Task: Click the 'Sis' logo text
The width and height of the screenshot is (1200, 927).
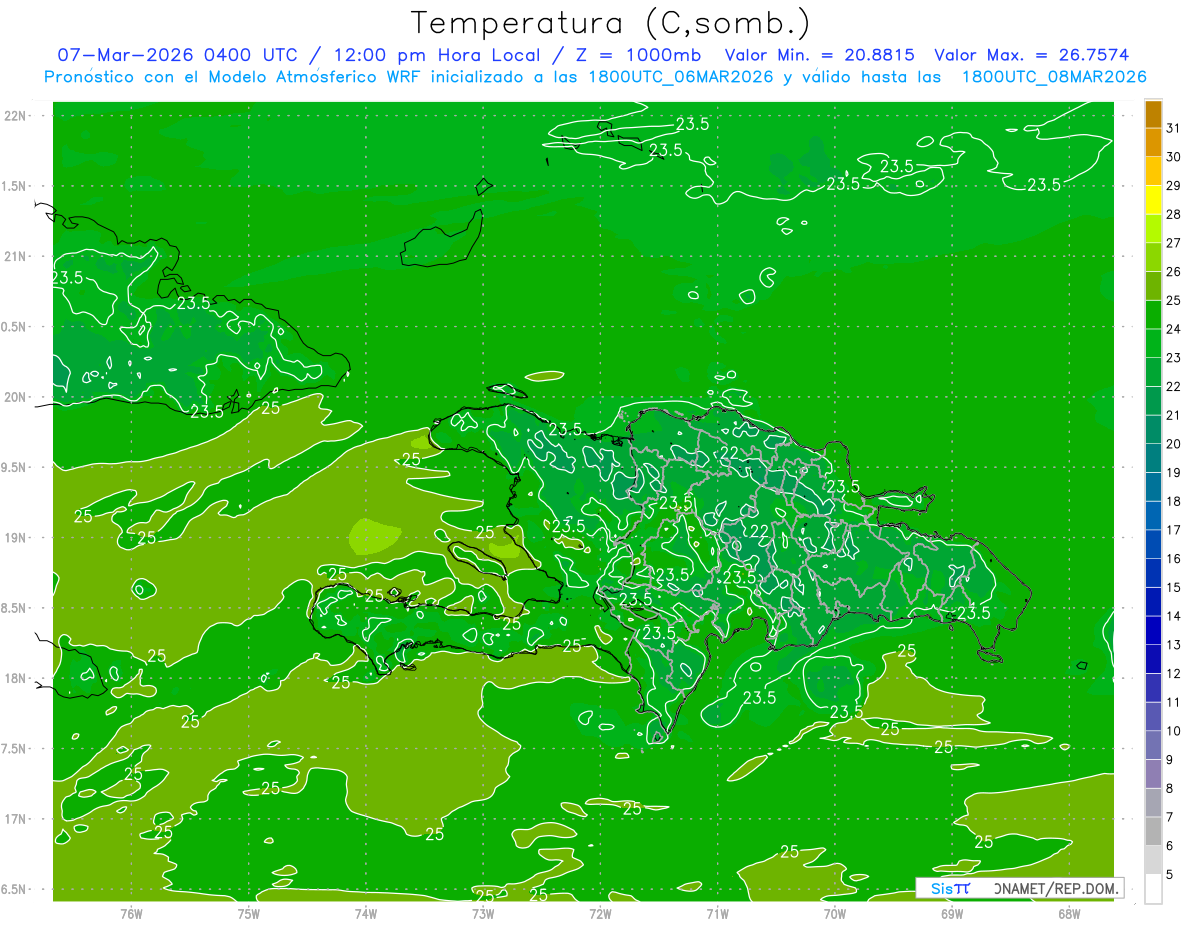Action: (941, 888)
